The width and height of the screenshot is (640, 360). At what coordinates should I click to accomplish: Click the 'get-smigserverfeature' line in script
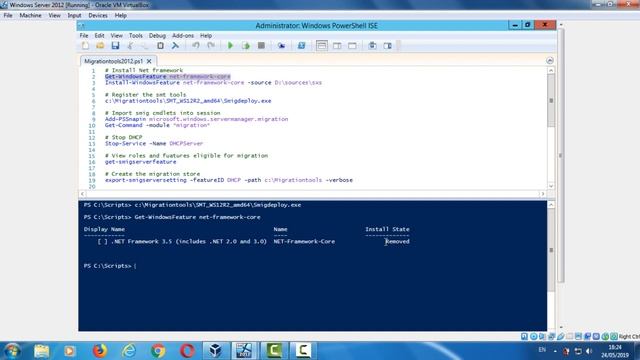coord(140,162)
